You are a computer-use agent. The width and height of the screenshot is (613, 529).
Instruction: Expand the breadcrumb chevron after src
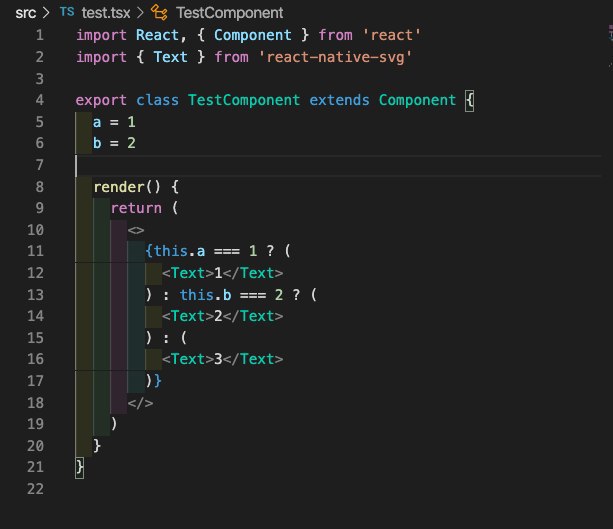click(x=47, y=13)
